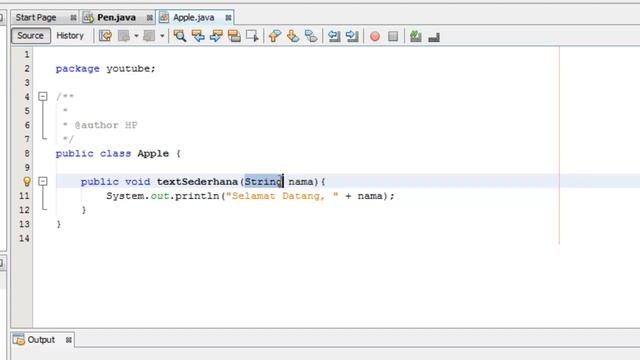Screen dimensions: 640x360
Task: Open the Back history dropdown arrow
Action: pos(136,36)
